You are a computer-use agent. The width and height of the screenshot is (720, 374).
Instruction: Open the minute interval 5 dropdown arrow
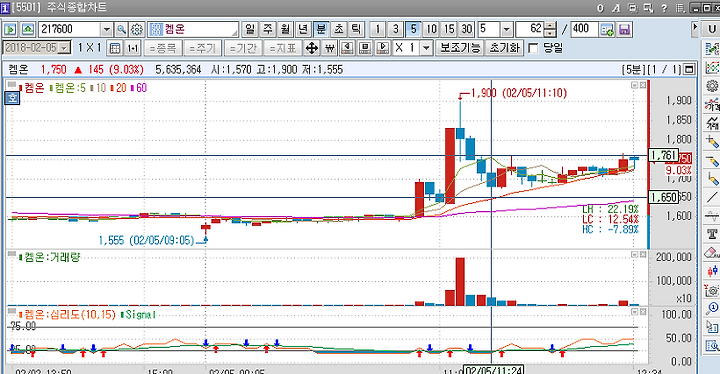506,30
